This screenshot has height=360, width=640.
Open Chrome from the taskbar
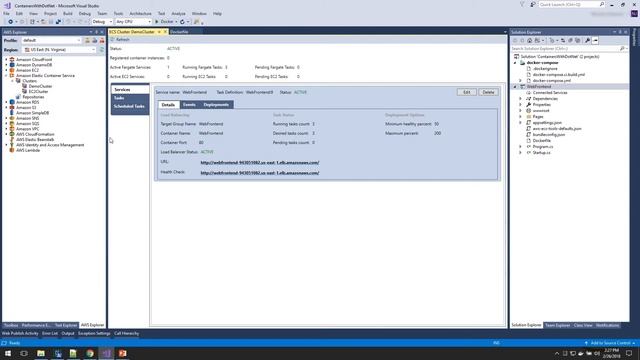[90, 353]
